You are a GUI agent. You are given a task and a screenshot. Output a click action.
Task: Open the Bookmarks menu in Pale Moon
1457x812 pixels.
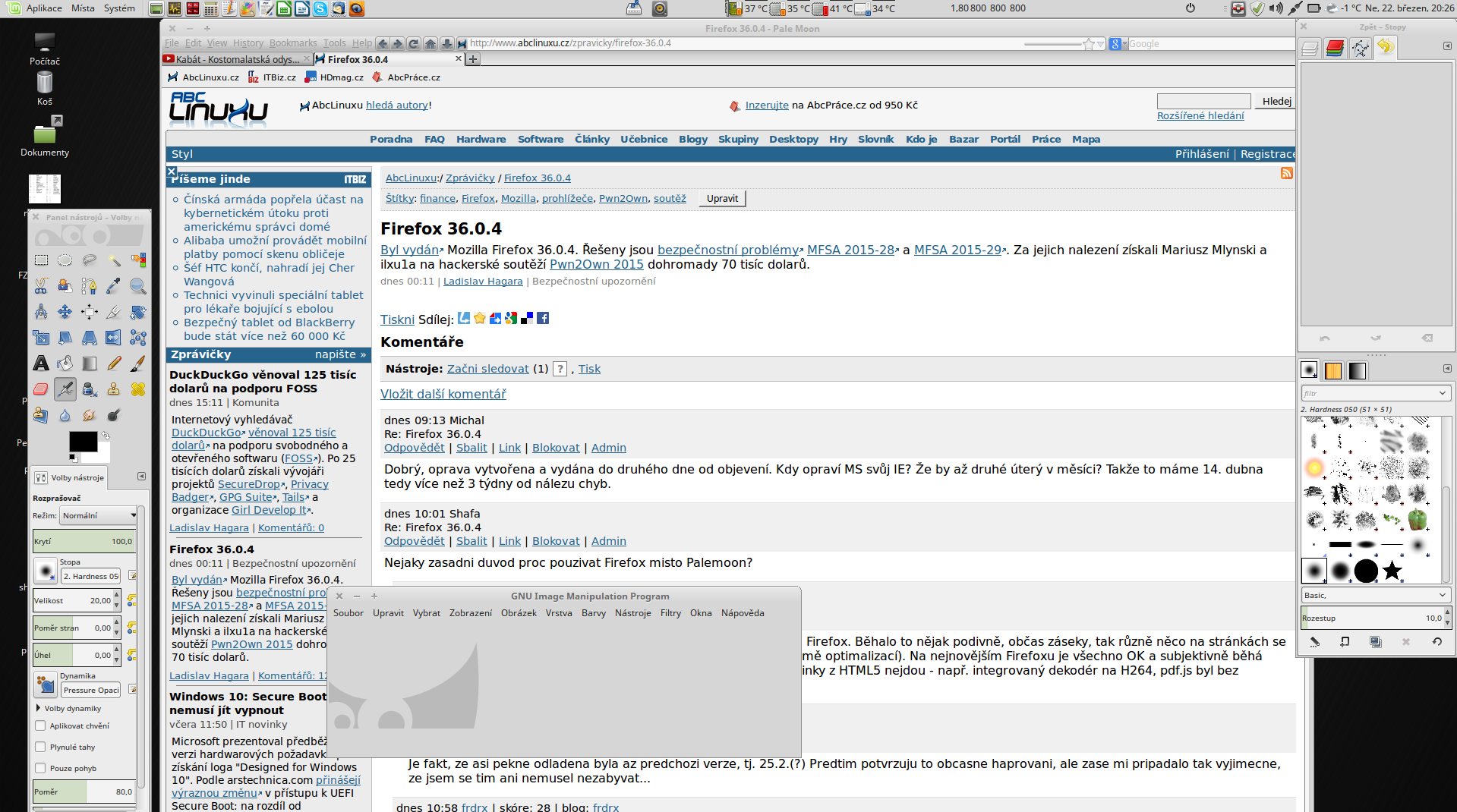tap(293, 43)
